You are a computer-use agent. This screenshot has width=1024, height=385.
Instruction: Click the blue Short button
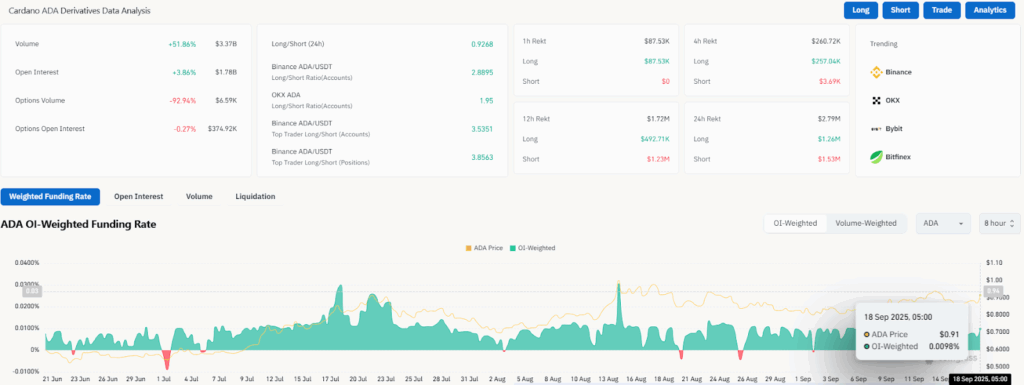coord(901,10)
